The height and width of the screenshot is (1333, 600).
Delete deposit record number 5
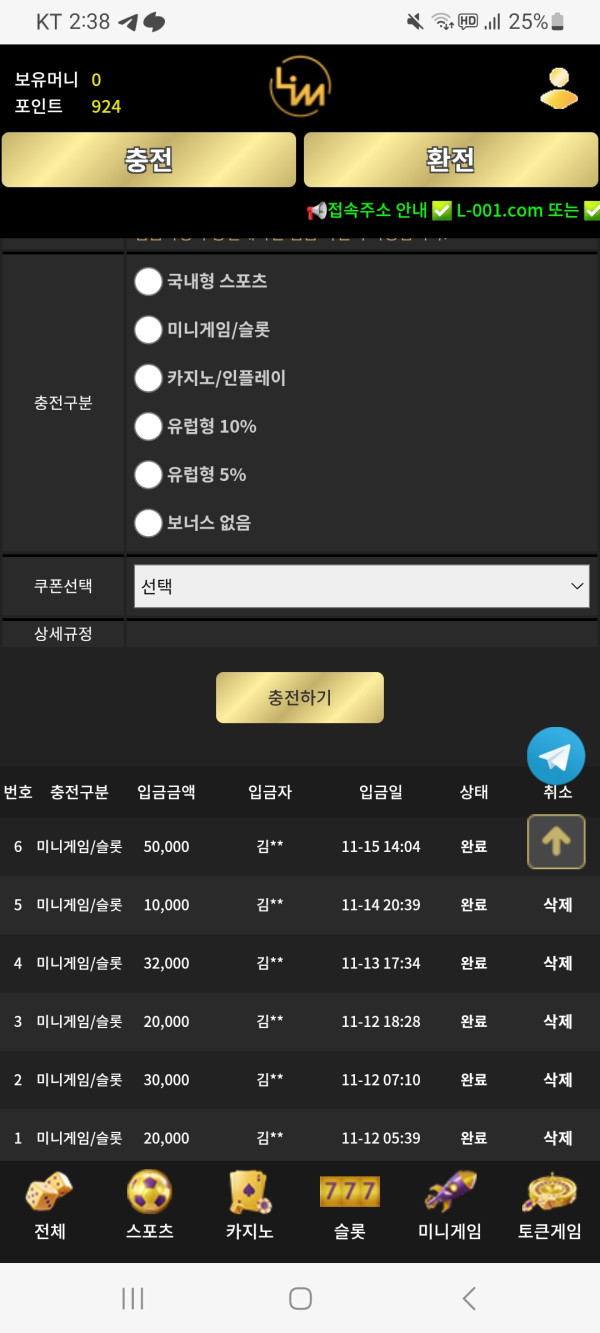point(557,905)
